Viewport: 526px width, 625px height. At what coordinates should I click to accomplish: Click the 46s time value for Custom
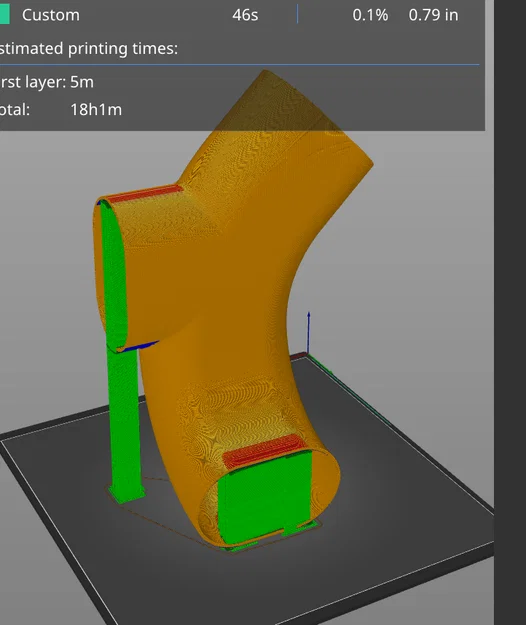point(245,15)
